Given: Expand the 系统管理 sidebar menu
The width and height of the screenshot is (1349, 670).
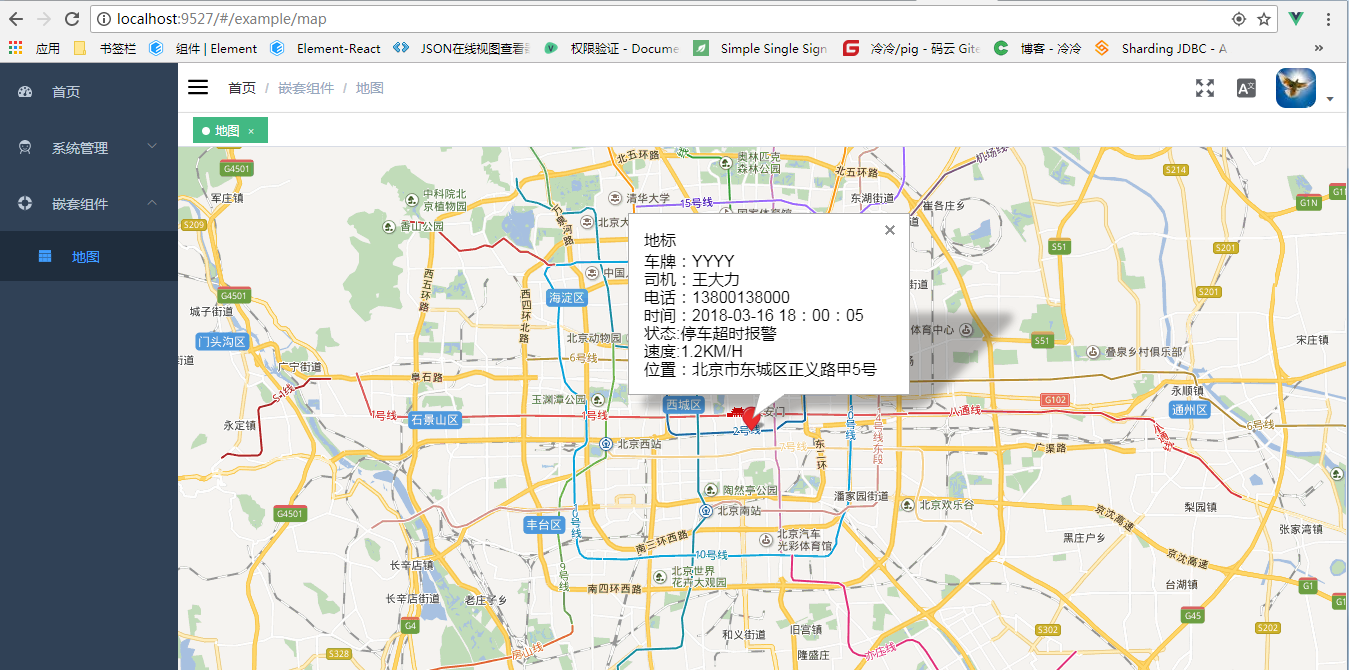Looking at the screenshot, I should click(89, 148).
